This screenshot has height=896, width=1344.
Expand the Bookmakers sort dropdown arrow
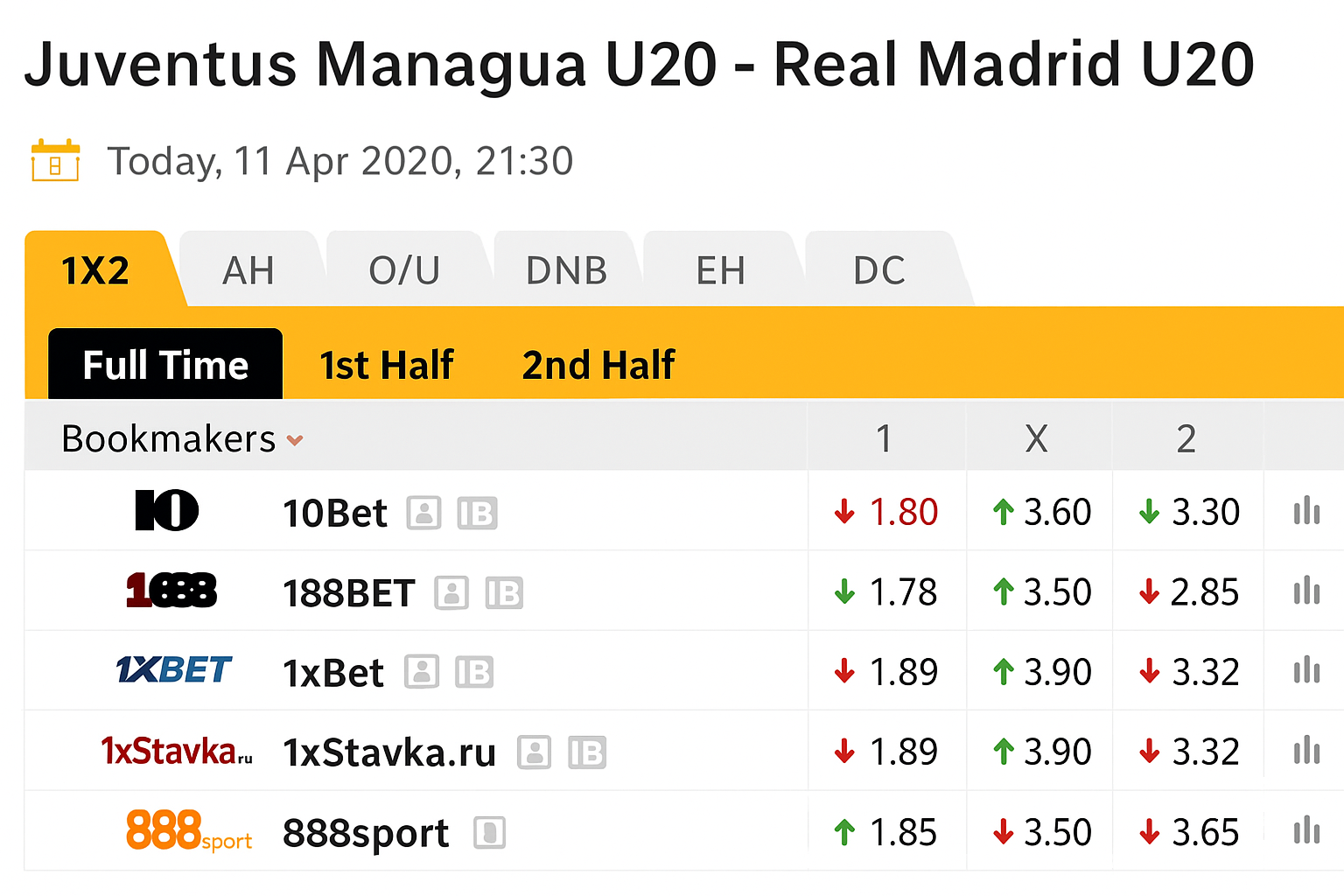[296, 440]
